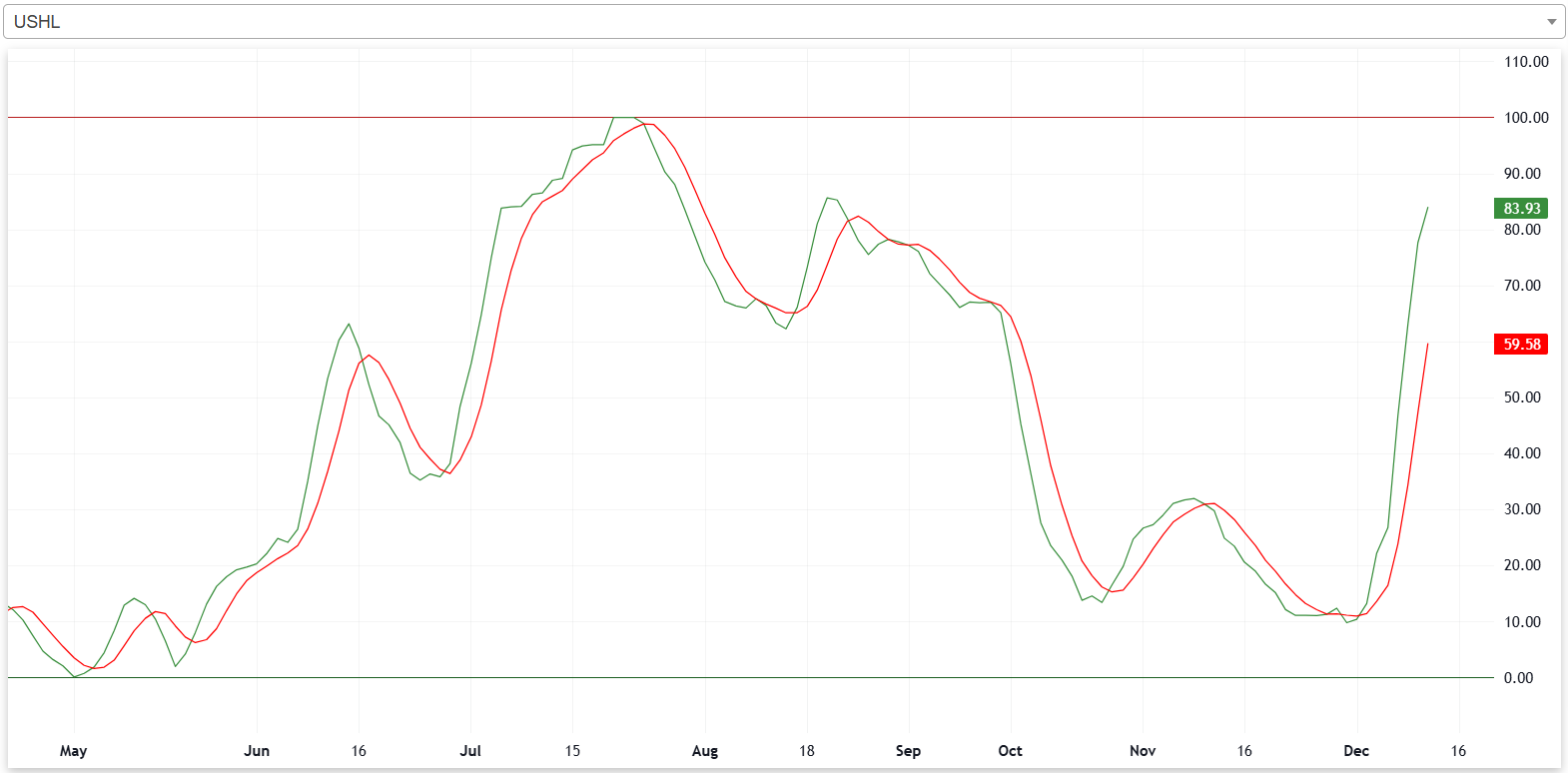Image resolution: width=1568 pixels, height=773 pixels.
Task: Click the Jul label on time axis
Action: [470, 751]
